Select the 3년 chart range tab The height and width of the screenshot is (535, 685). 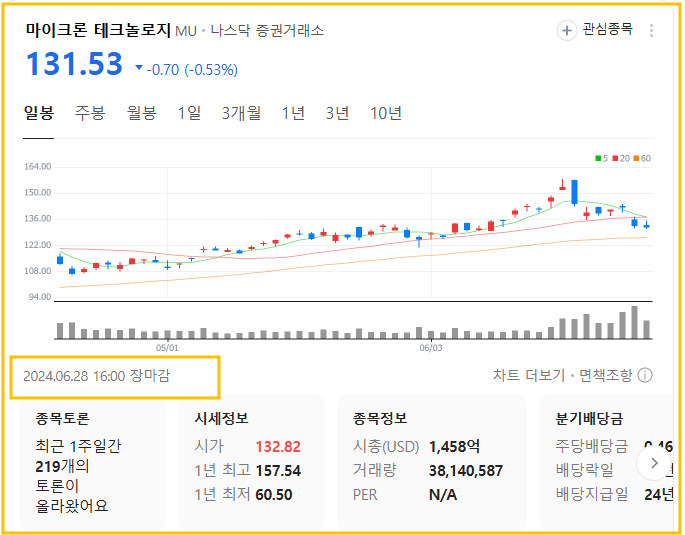pos(337,113)
